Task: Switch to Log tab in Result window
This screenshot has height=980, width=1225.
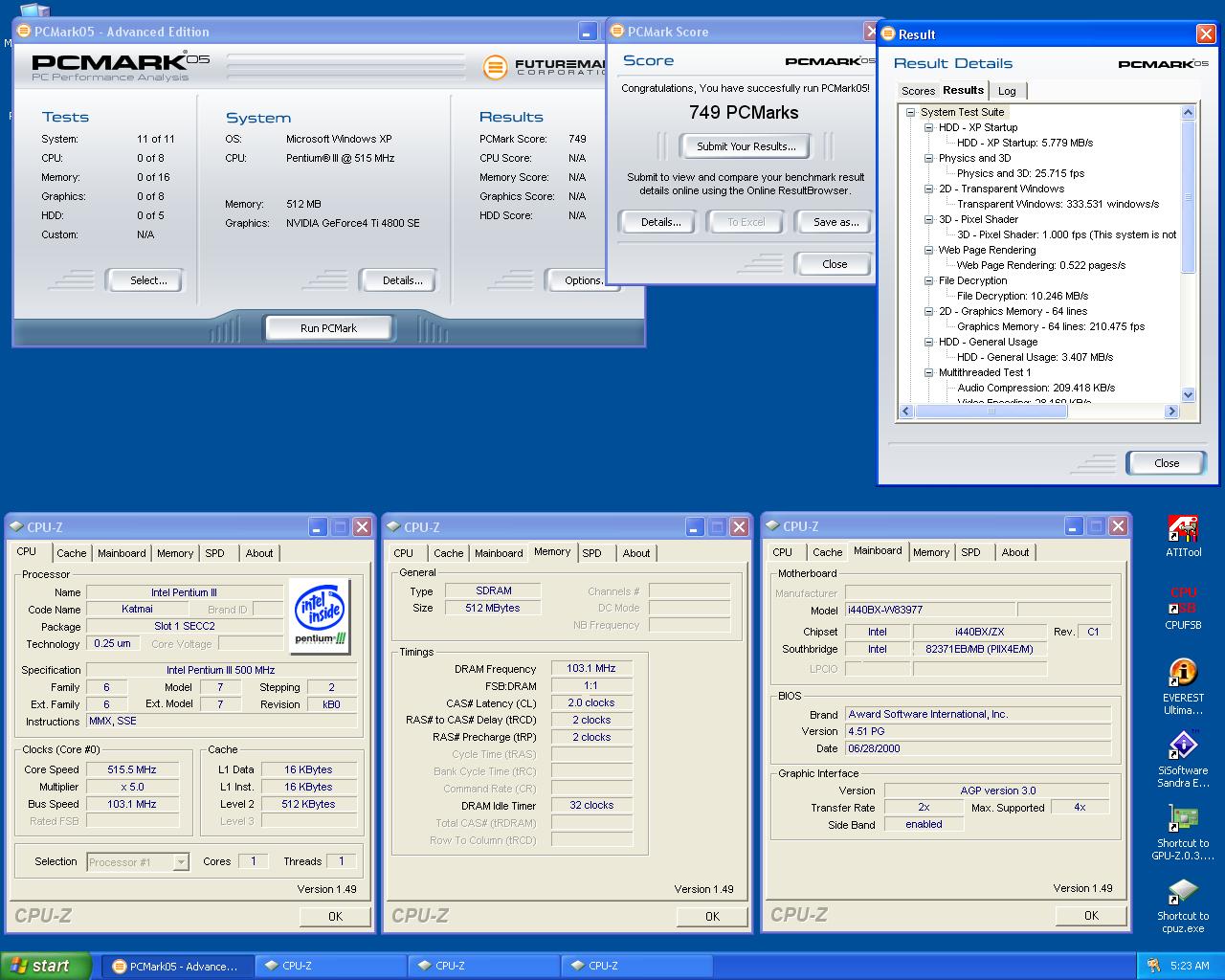Action: pyautogui.click(x=1007, y=91)
